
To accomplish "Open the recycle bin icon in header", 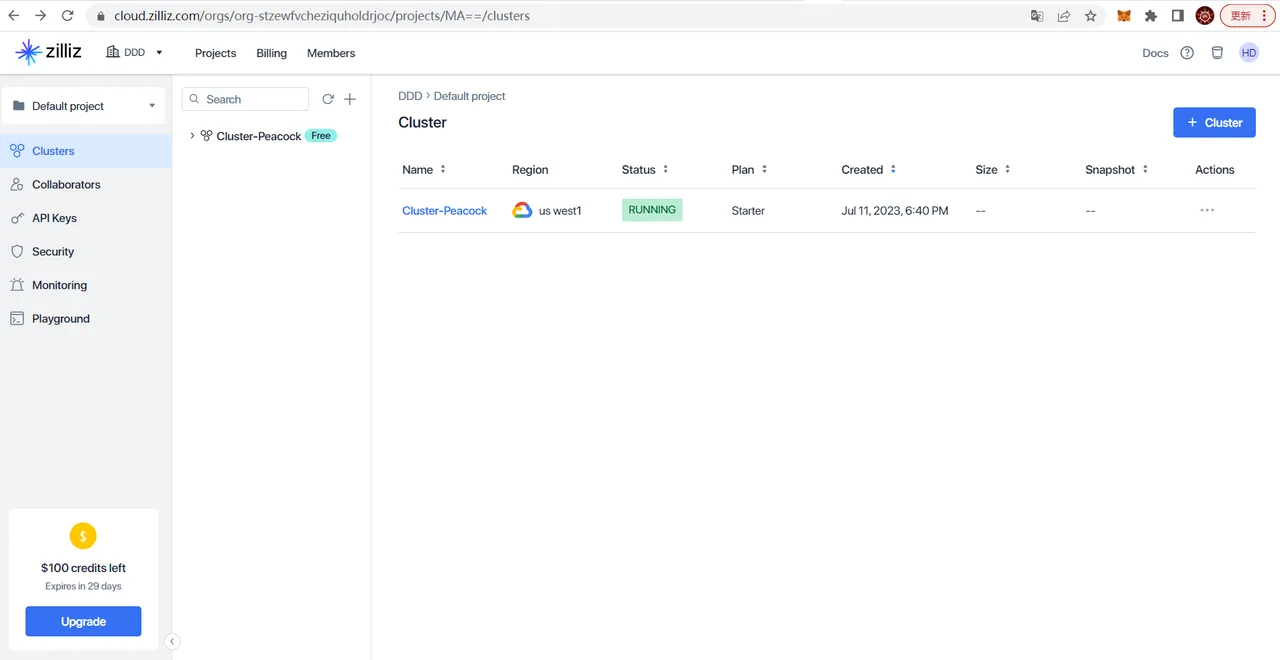I will pyautogui.click(x=1217, y=53).
